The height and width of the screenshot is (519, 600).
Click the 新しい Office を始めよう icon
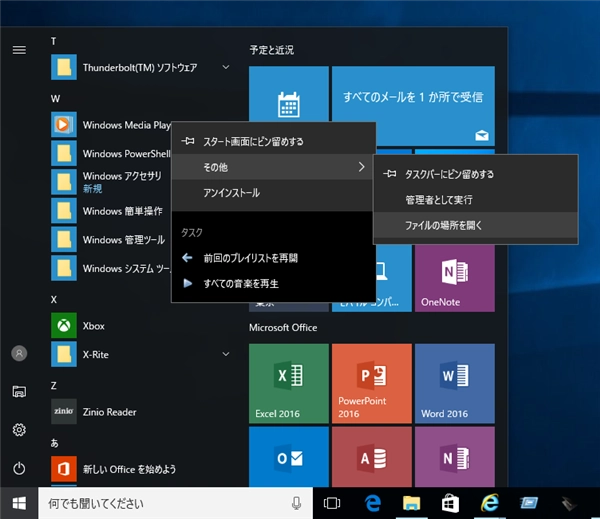point(64,469)
